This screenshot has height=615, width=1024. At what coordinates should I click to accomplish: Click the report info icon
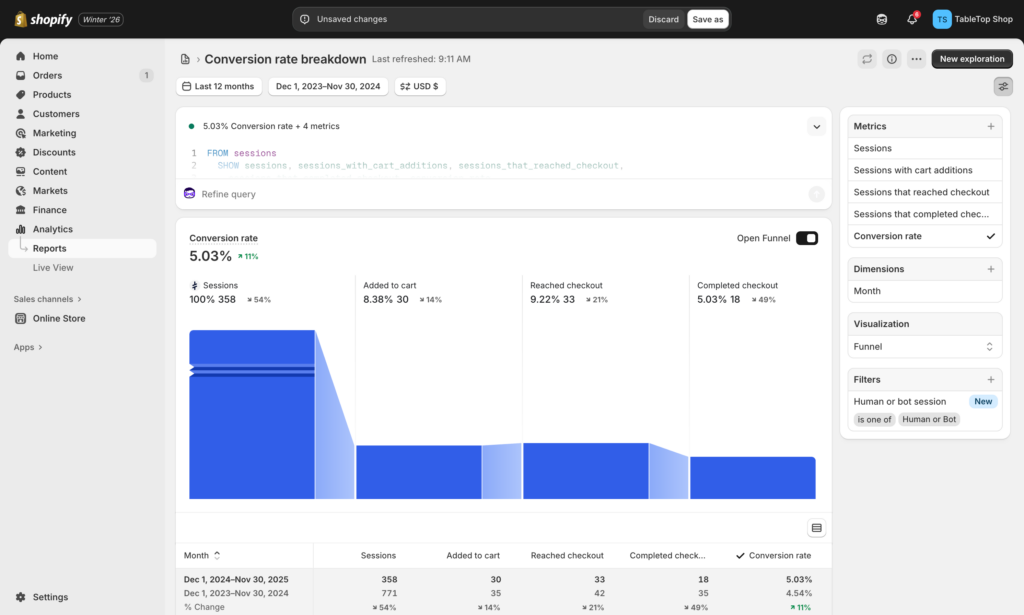[891, 59]
